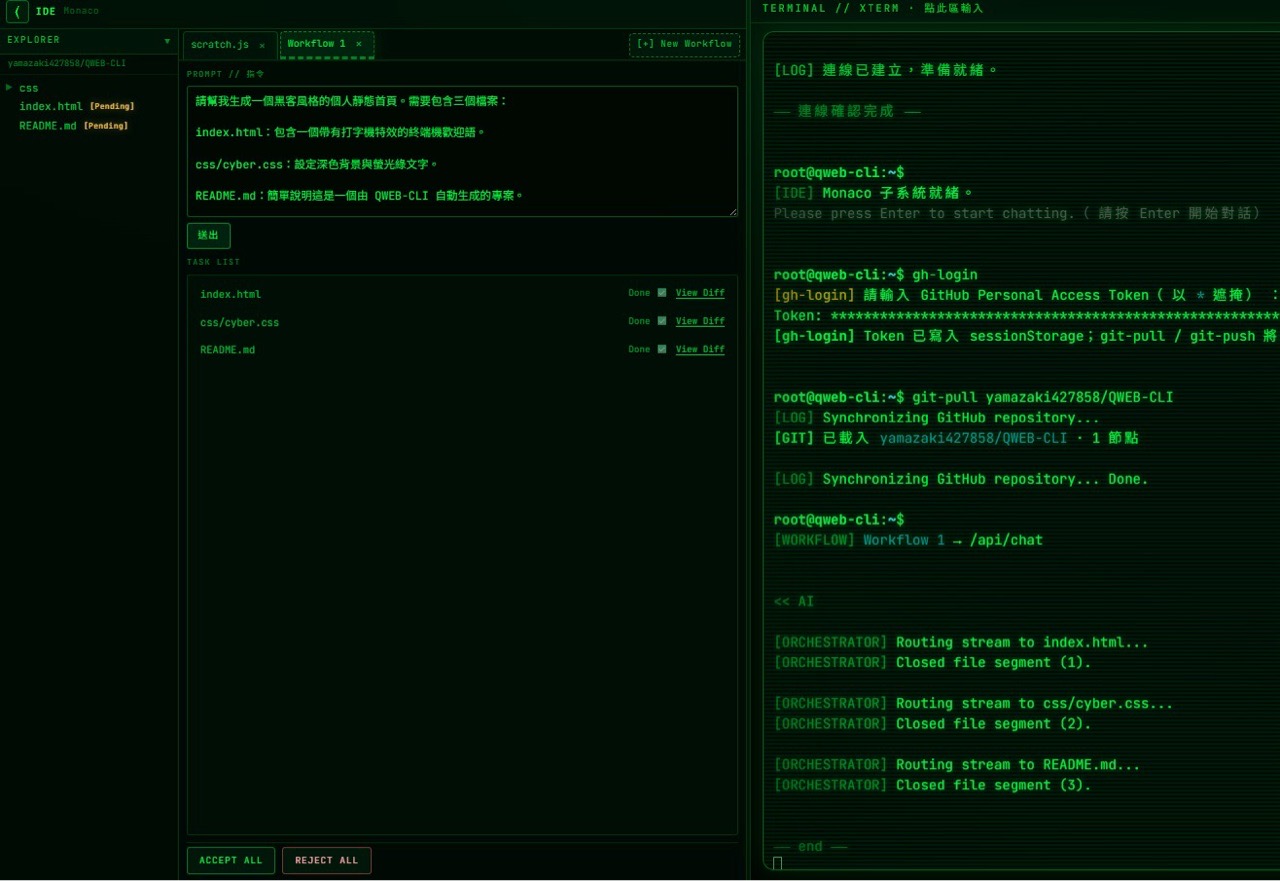This screenshot has width=1280, height=881.
Task: Close the scratch.js tab
Action: (x=262, y=45)
